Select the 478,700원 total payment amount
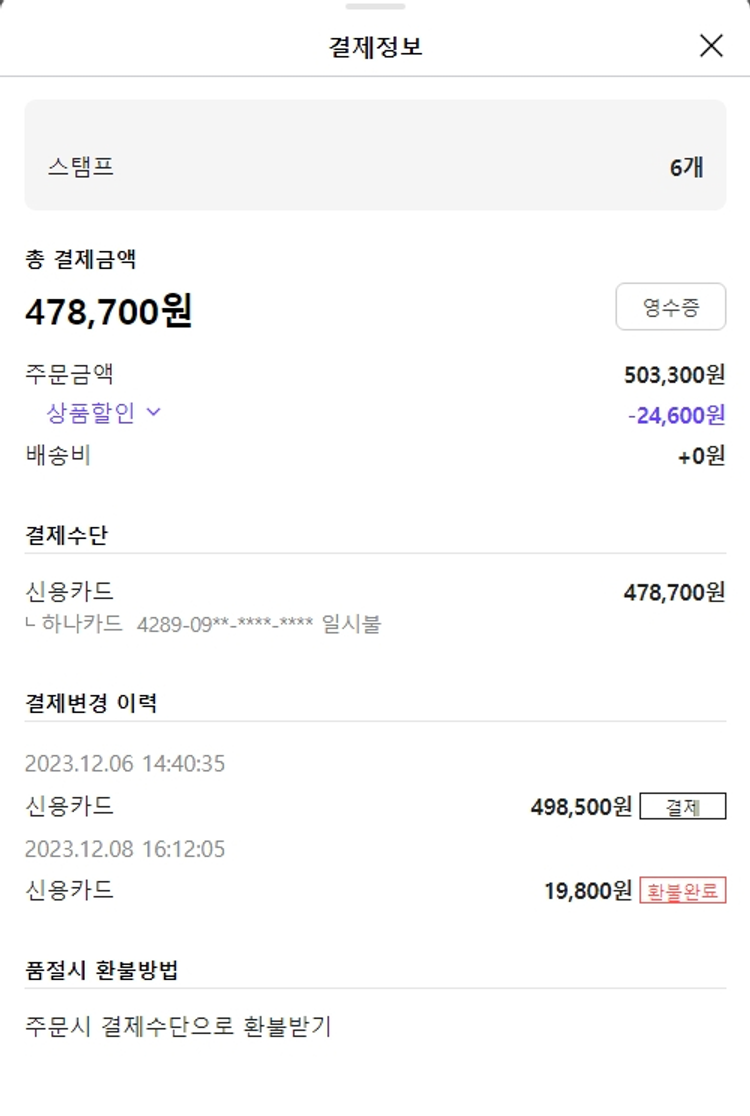This screenshot has width=750, height=1116. [108, 311]
